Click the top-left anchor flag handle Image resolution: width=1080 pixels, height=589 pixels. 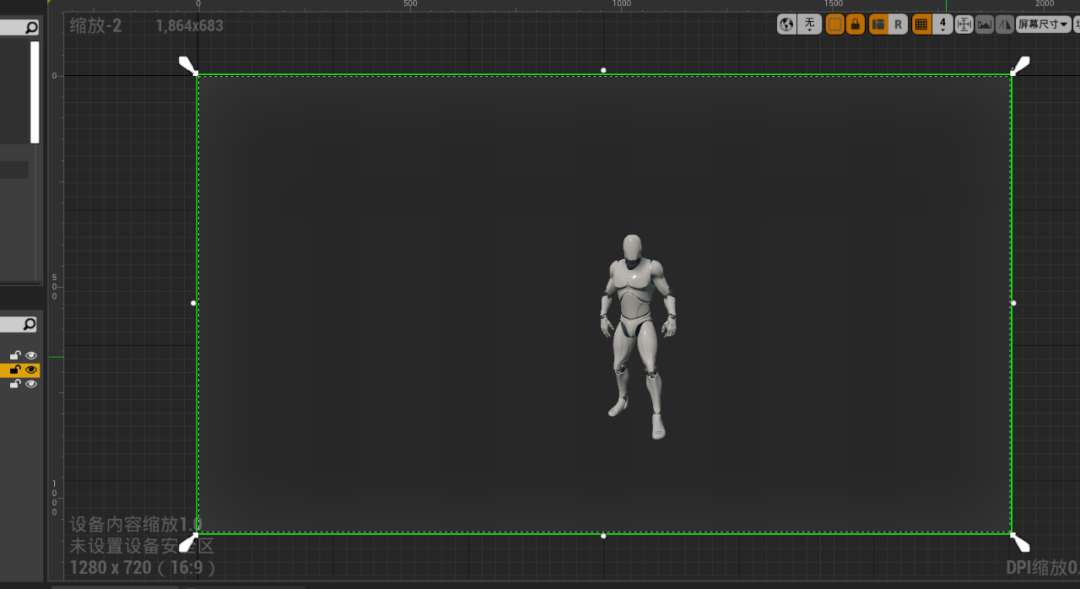pos(188,65)
